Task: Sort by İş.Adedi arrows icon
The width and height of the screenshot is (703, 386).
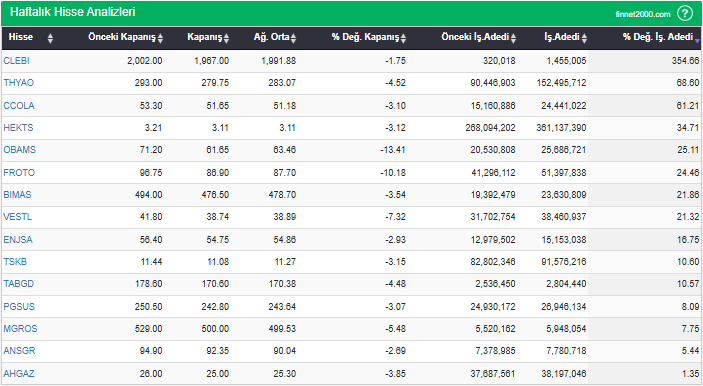Action: (x=584, y=39)
